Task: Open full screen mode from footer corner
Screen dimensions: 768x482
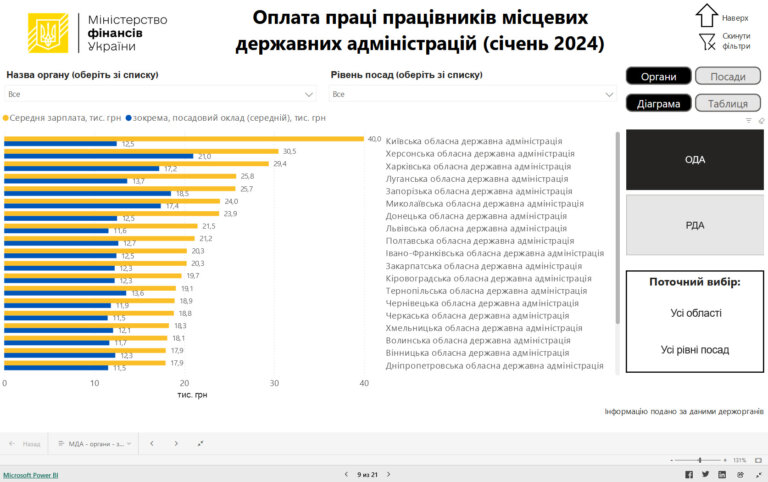Action: pyautogui.click(x=759, y=474)
